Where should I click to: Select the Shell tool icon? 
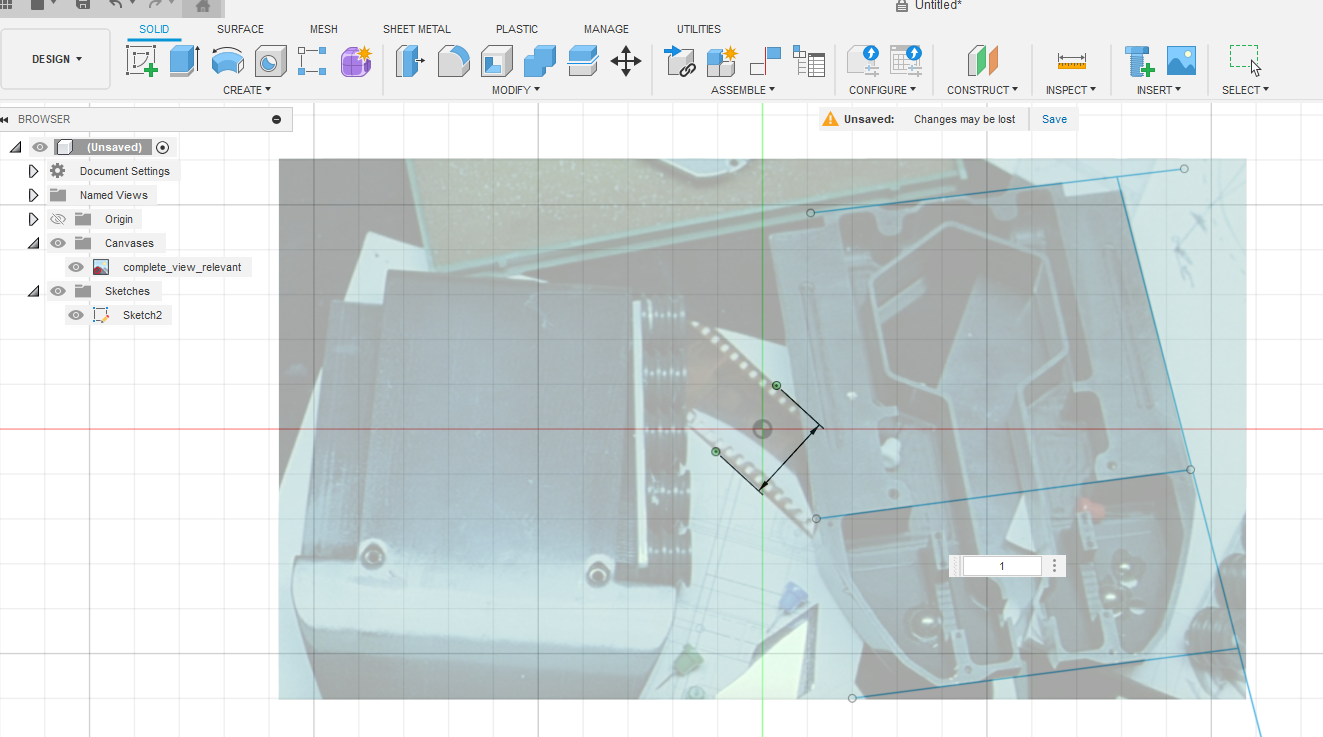click(x=497, y=61)
